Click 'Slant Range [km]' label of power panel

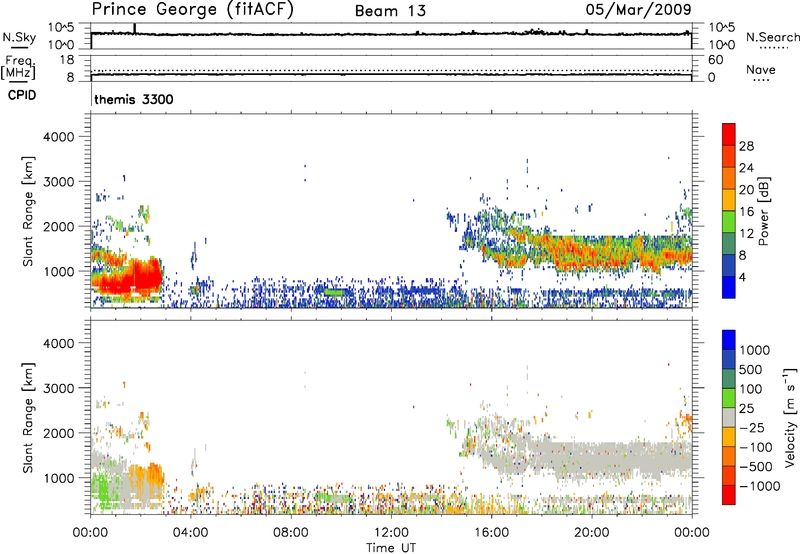pos(28,211)
